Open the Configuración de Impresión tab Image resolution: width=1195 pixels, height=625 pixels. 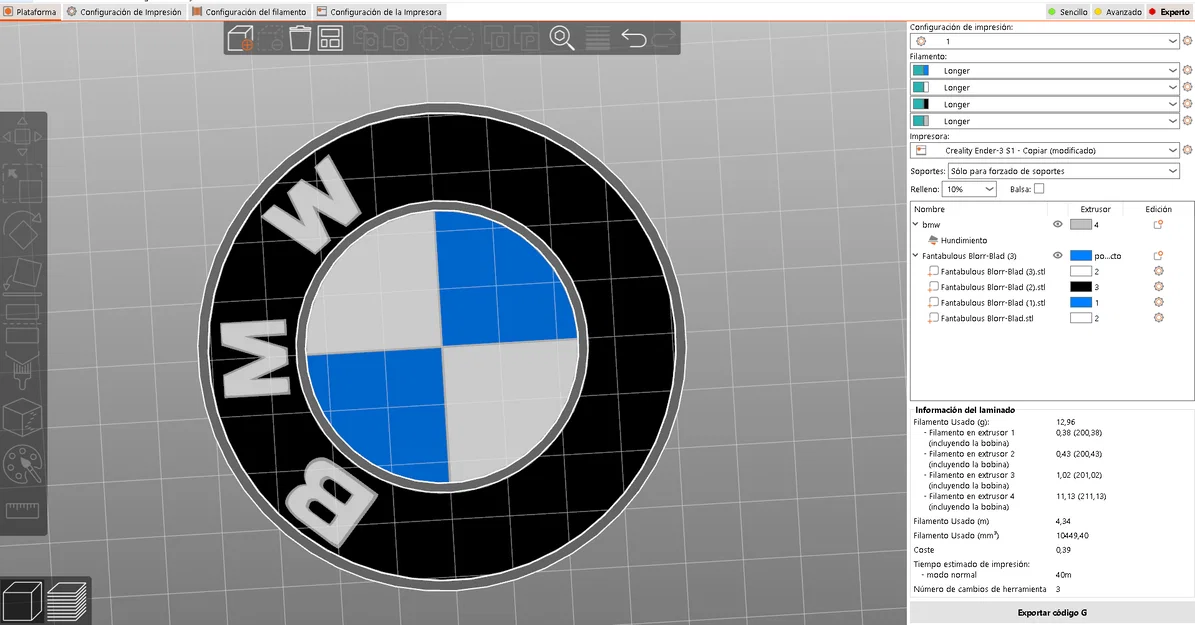click(x=124, y=11)
